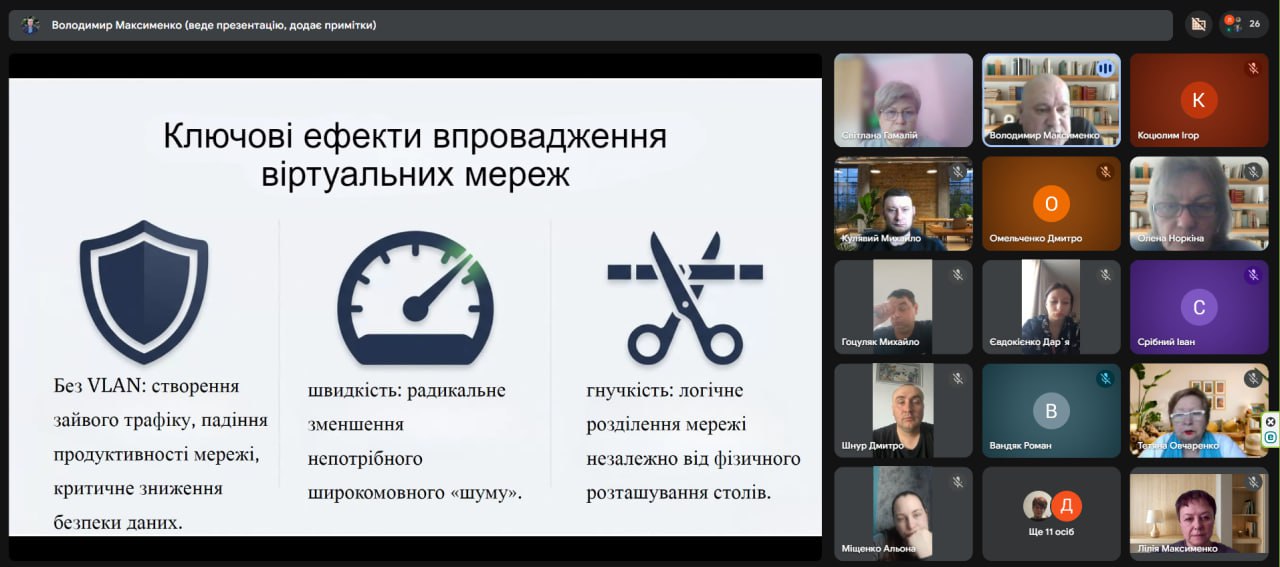
Task: Click the presenter avatar in the top bar
Action: click(31, 25)
